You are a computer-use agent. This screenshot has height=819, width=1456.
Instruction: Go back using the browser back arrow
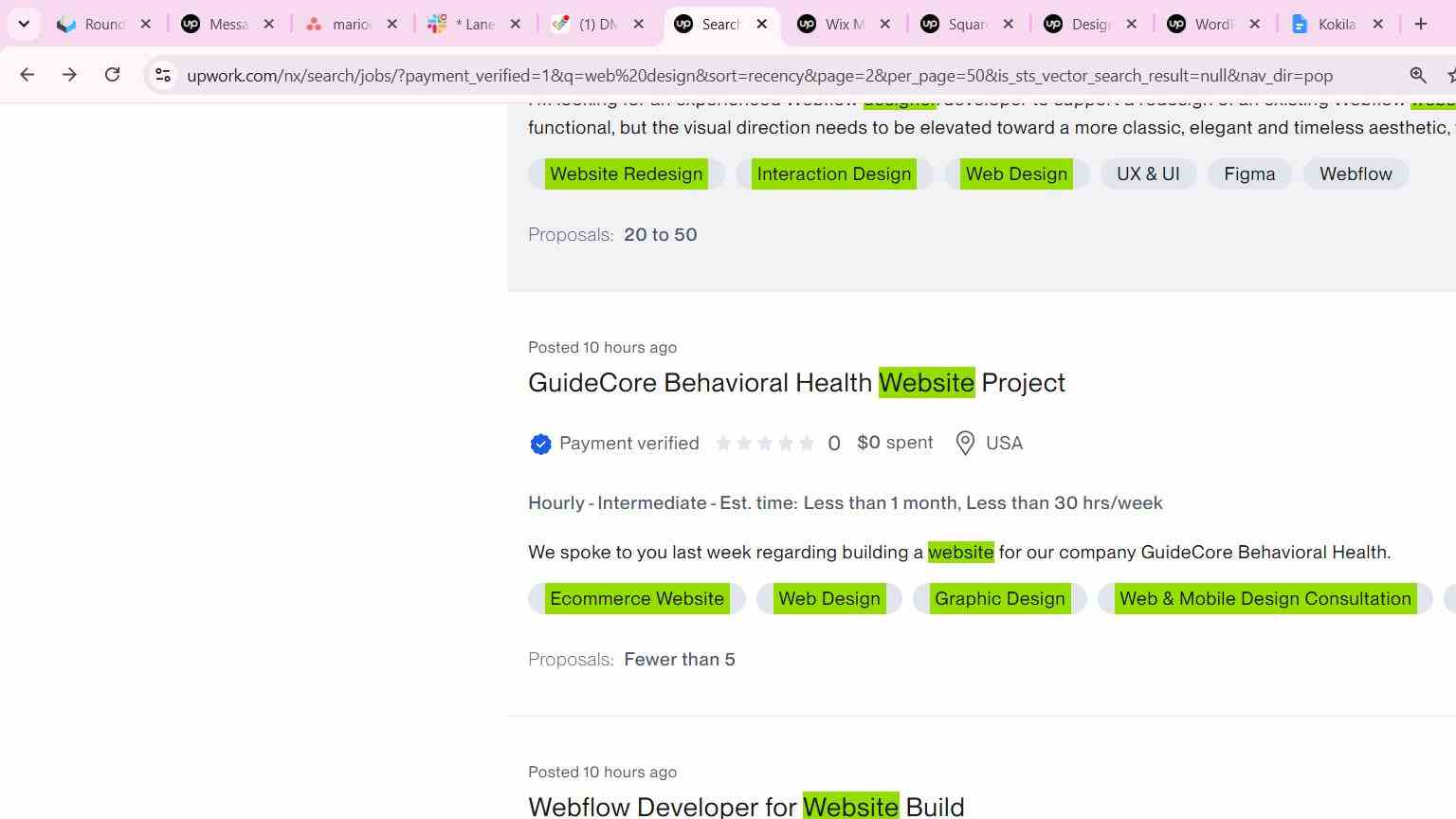point(27,75)
